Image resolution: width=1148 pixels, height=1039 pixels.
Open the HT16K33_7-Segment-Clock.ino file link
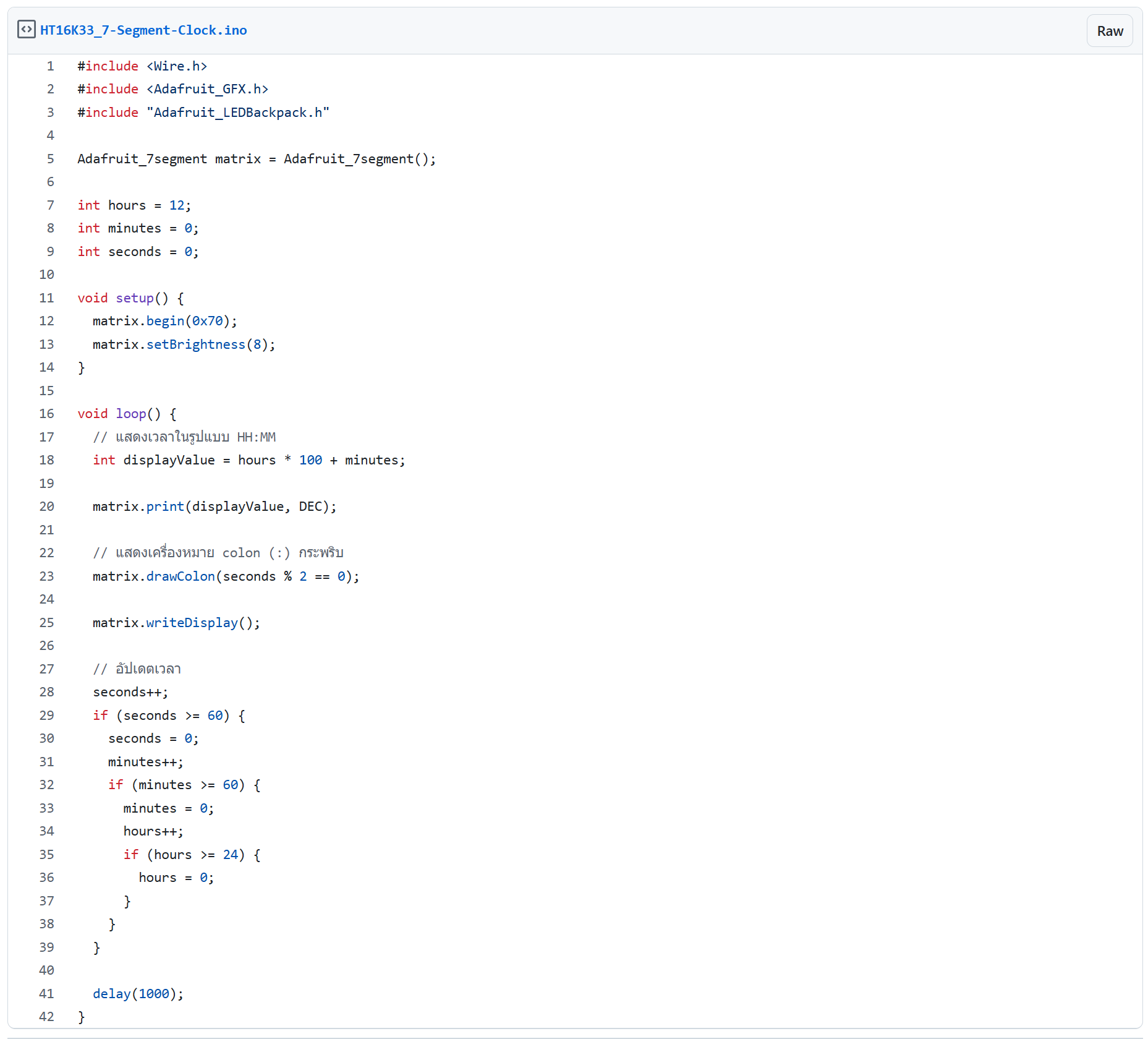(143, 30)
